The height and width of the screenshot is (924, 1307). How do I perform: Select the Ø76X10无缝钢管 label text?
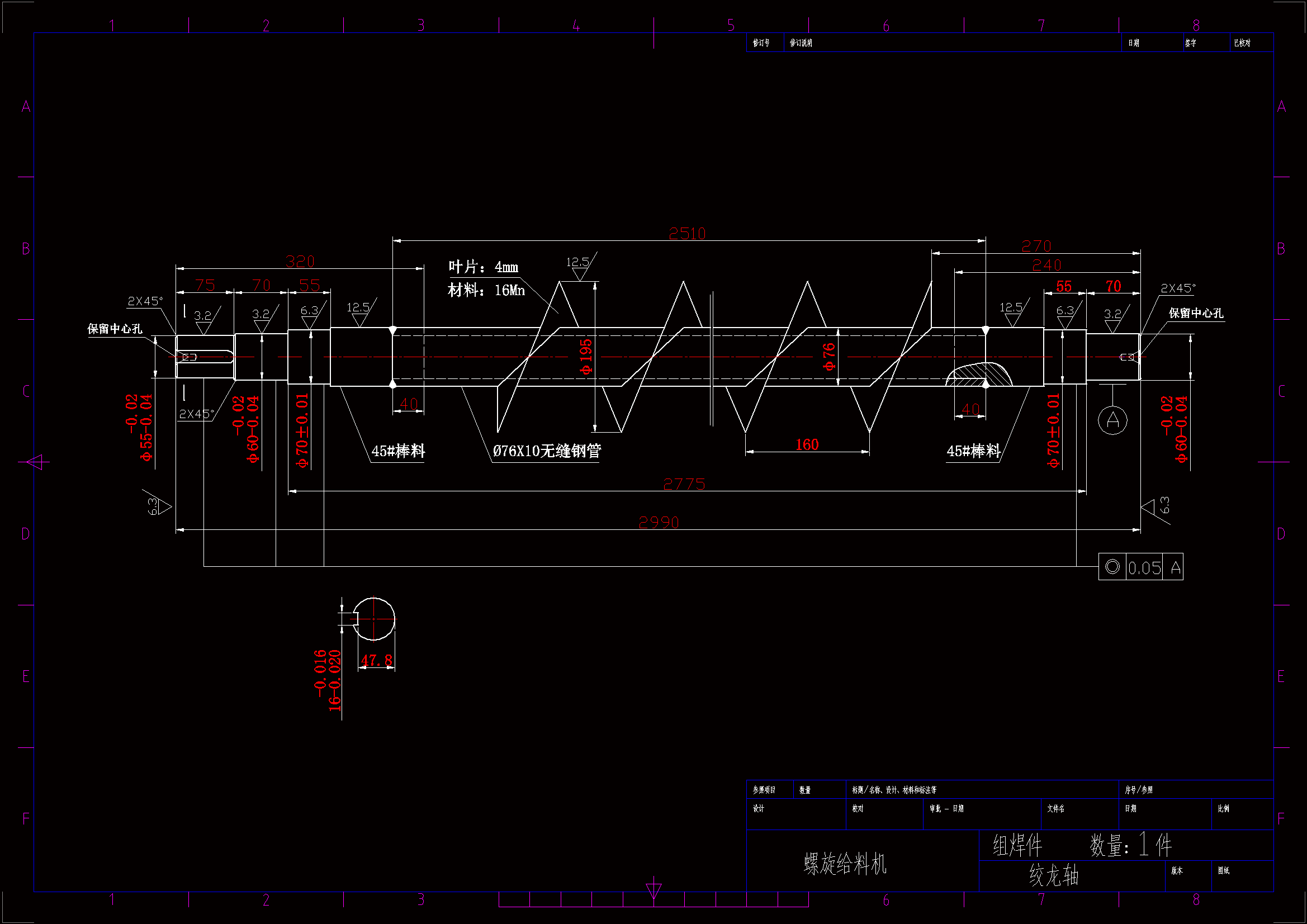pyautogui.click(x=547, y=451)
